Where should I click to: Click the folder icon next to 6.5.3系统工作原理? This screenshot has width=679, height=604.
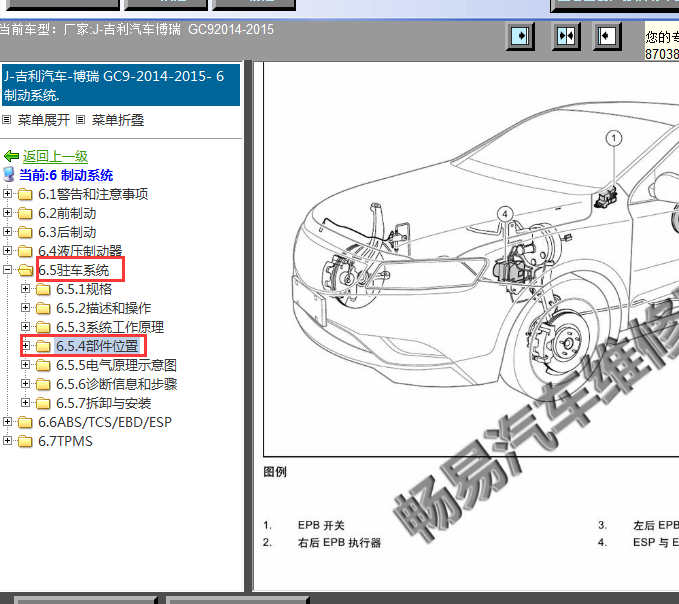coord(43,327)
